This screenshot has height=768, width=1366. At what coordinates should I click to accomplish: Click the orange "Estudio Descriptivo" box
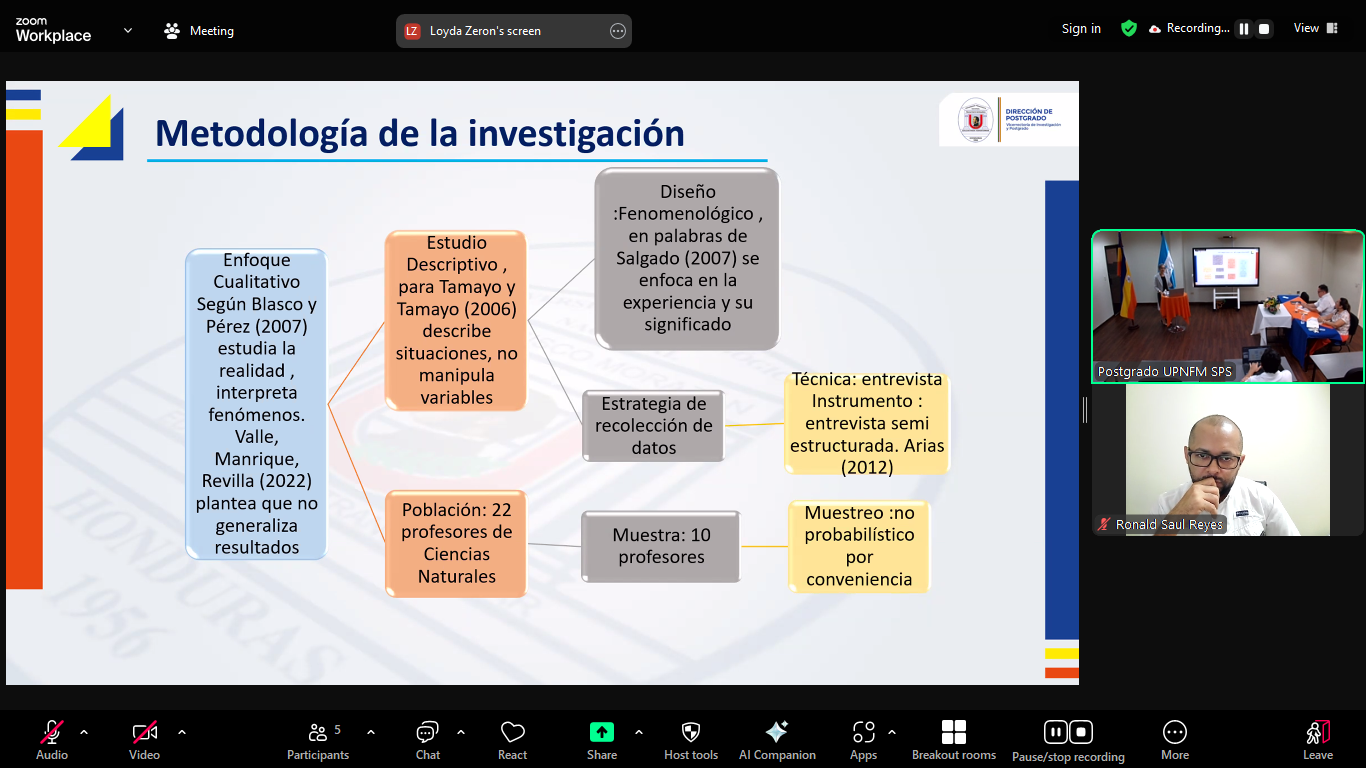tap(456, 320)
